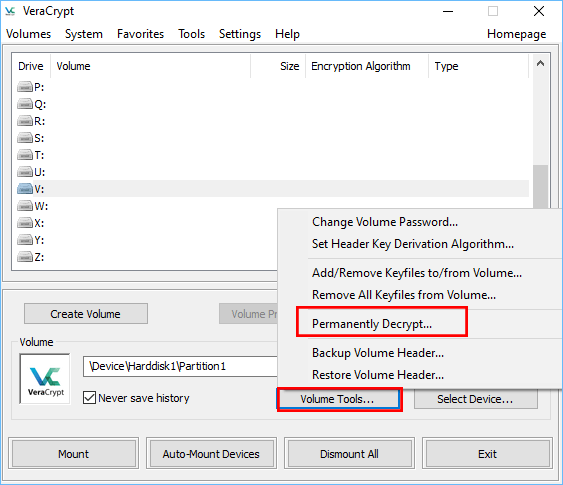Toggle Never save history checkbox

coord(89,398)
